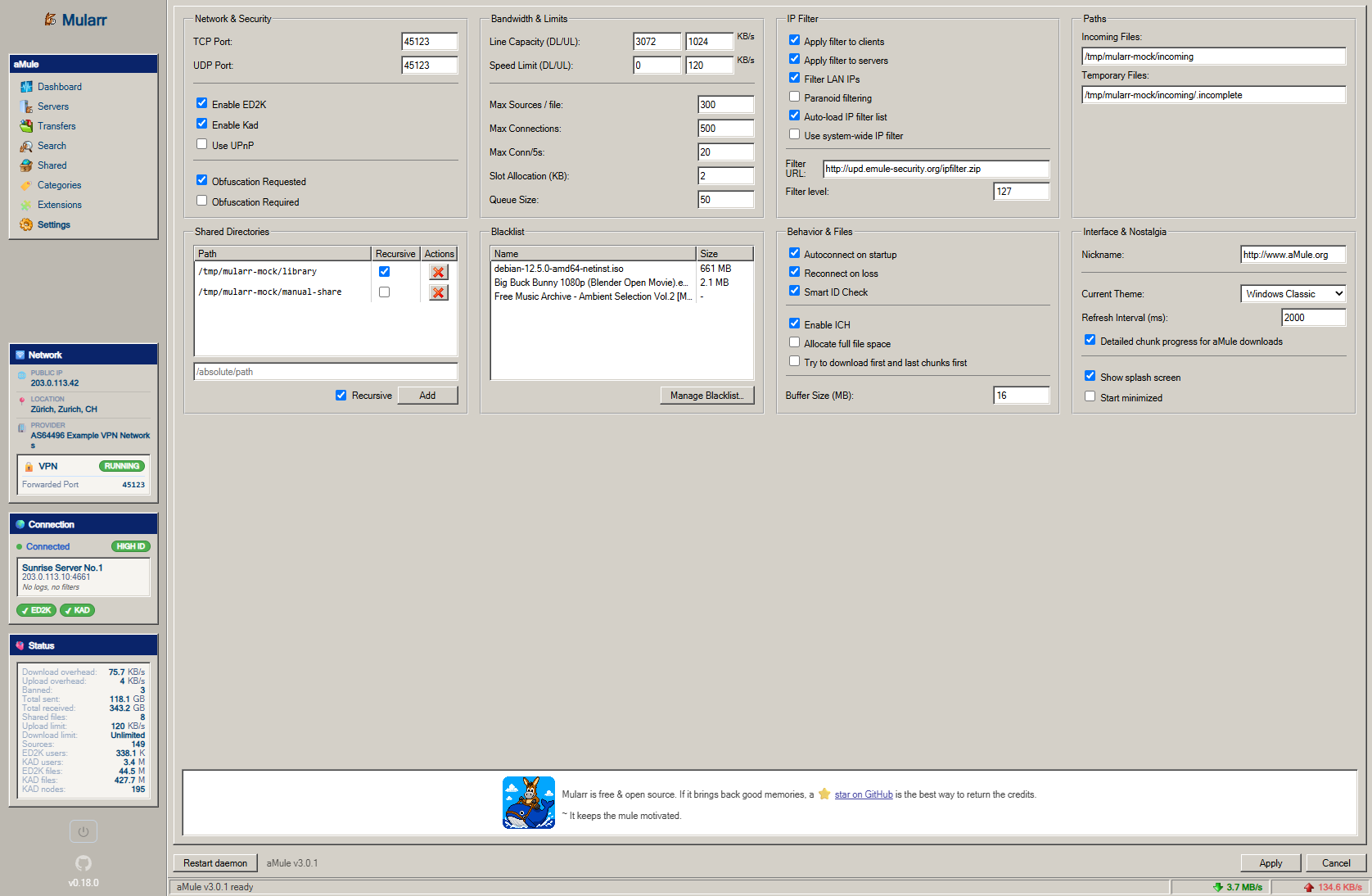Open the GitHub icon above version

(x=83, y=862)
